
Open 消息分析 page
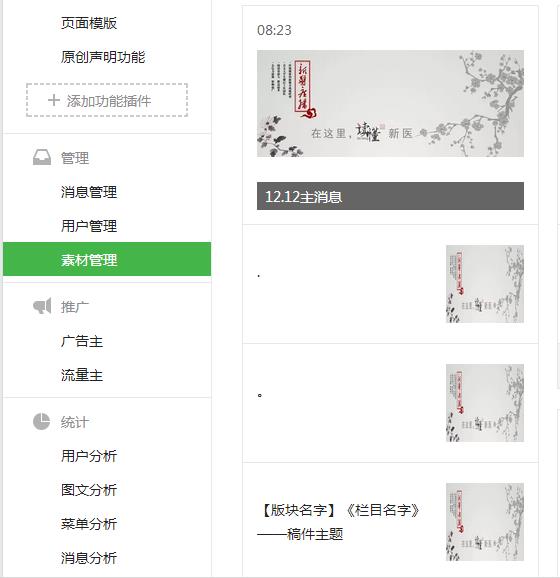[89, 558]
